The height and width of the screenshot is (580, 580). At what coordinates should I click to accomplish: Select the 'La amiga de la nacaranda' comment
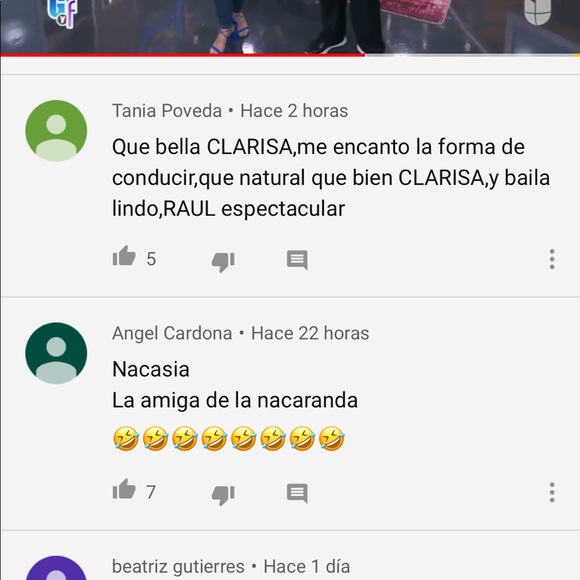235,400
